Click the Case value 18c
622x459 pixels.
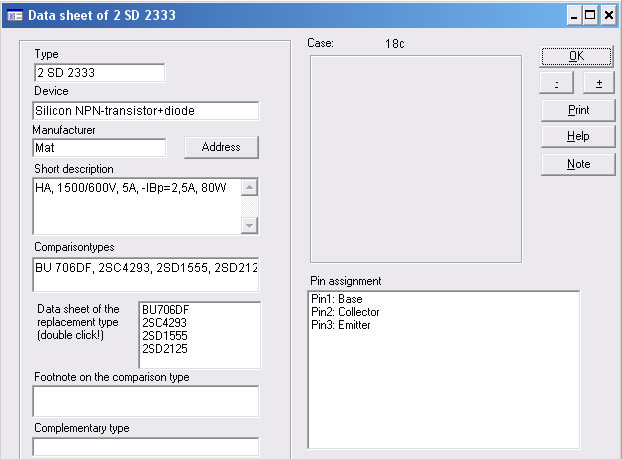click(395, 44)
